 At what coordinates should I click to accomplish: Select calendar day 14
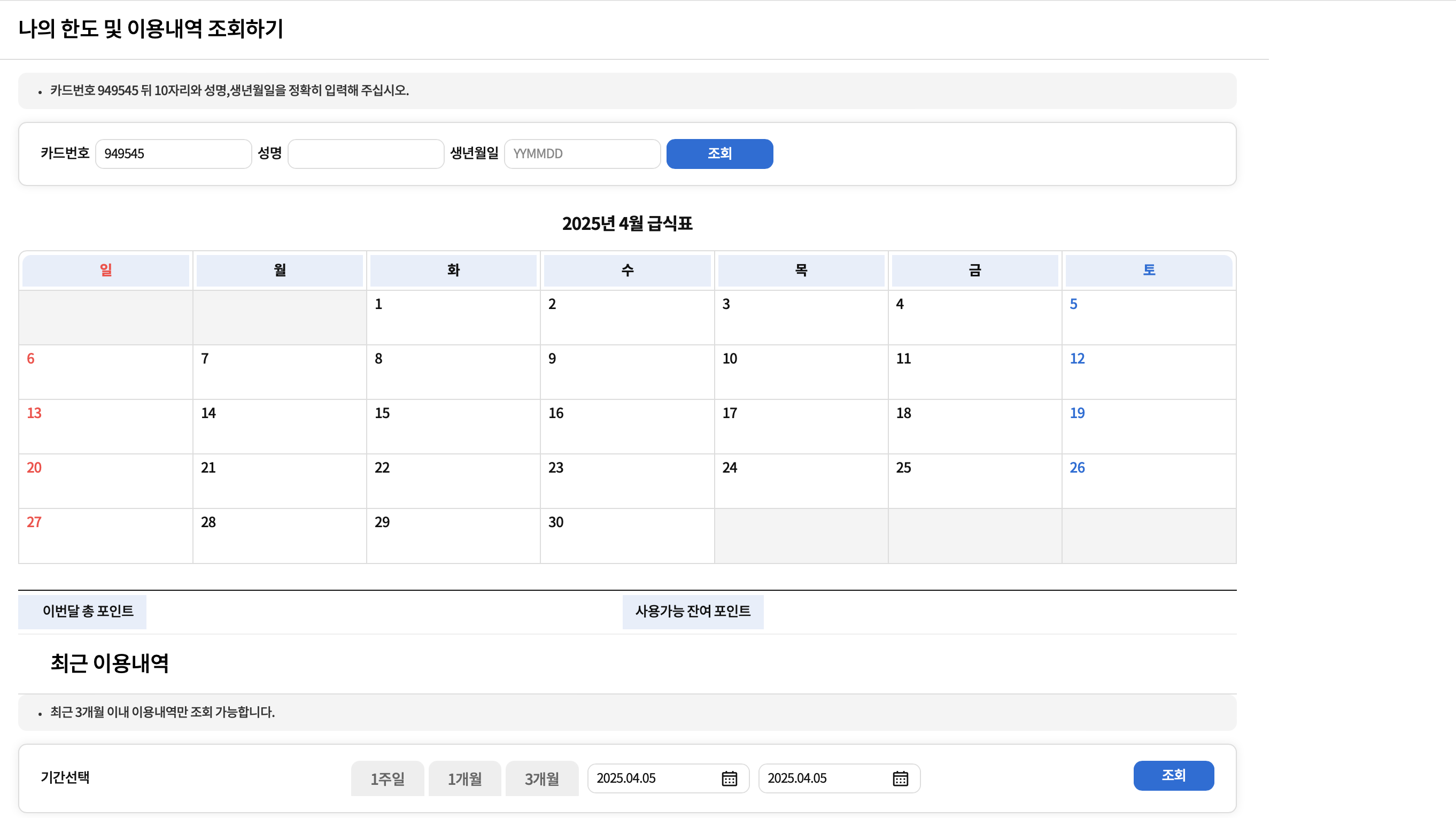pos(279,427)
